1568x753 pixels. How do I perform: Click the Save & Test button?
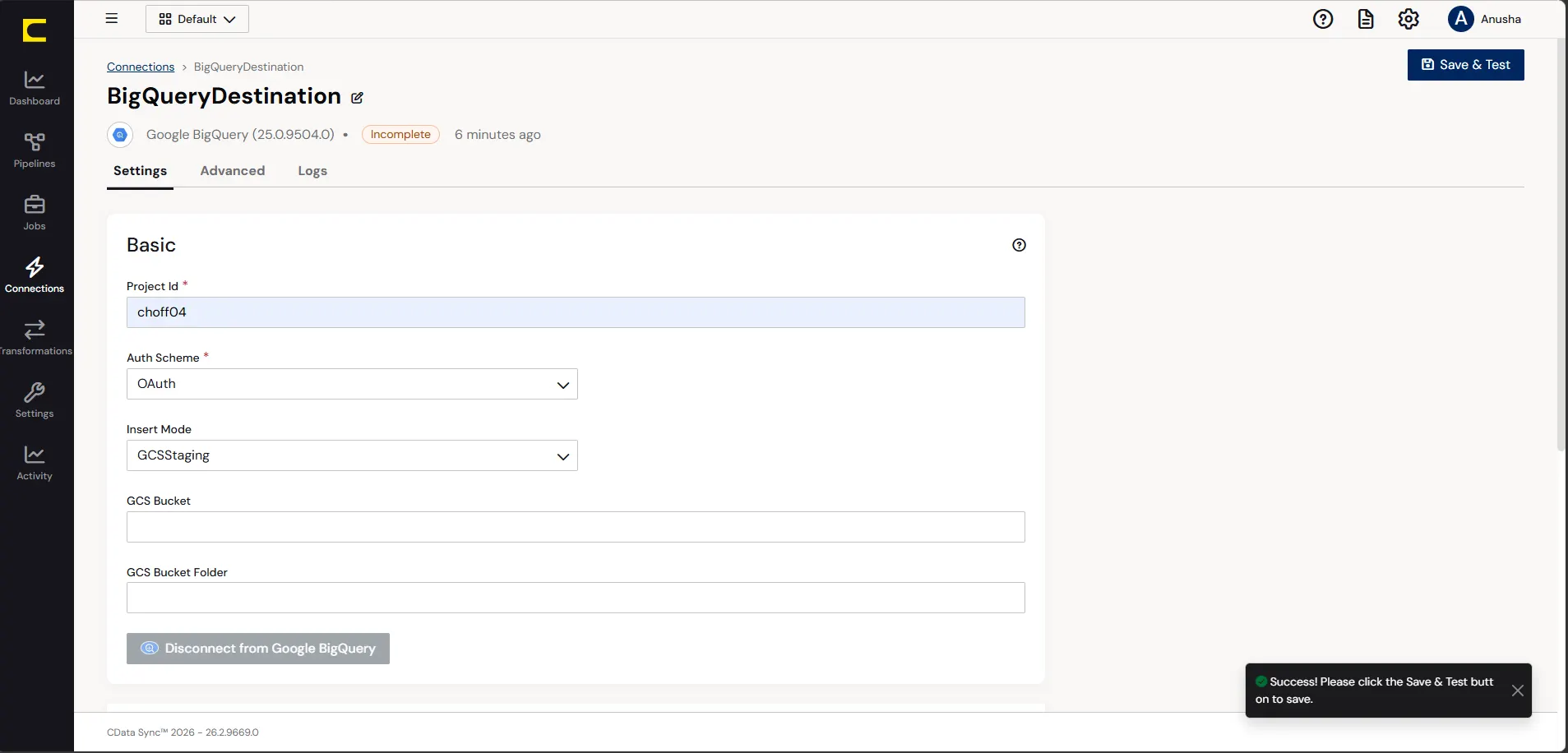1466,65
